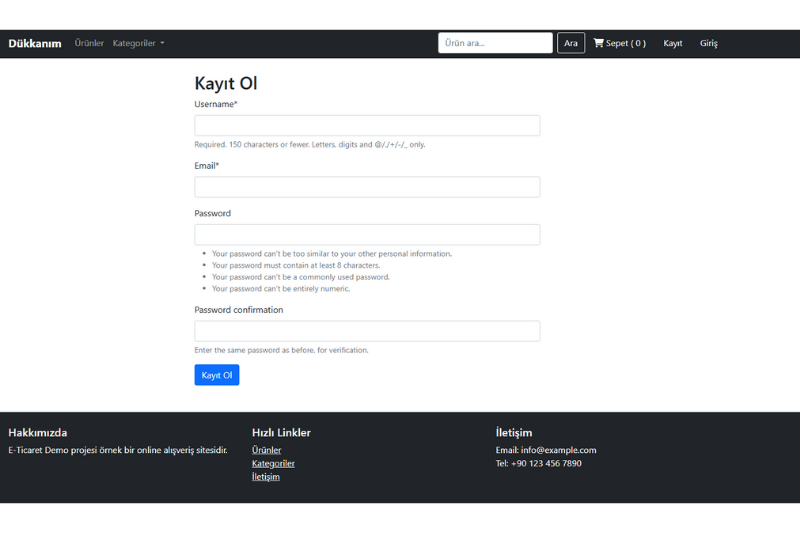Click the Password confirmation label
This screenshot has height=533, width=800.
[239, 310]
